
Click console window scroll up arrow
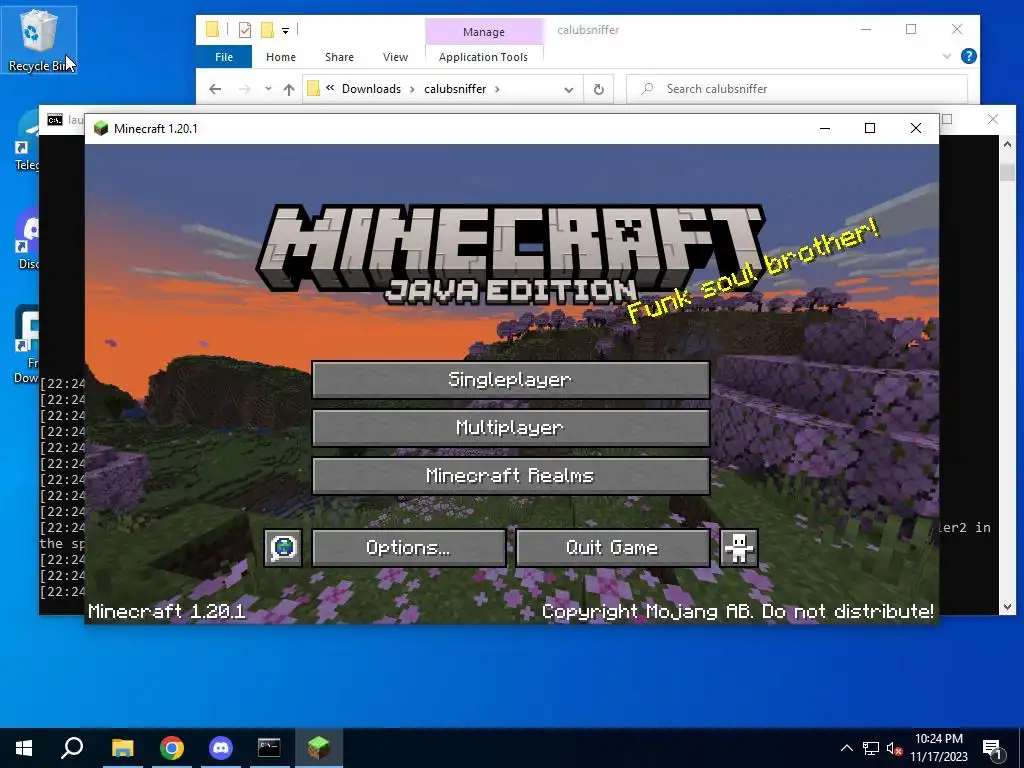click(x=1007, y=144)
